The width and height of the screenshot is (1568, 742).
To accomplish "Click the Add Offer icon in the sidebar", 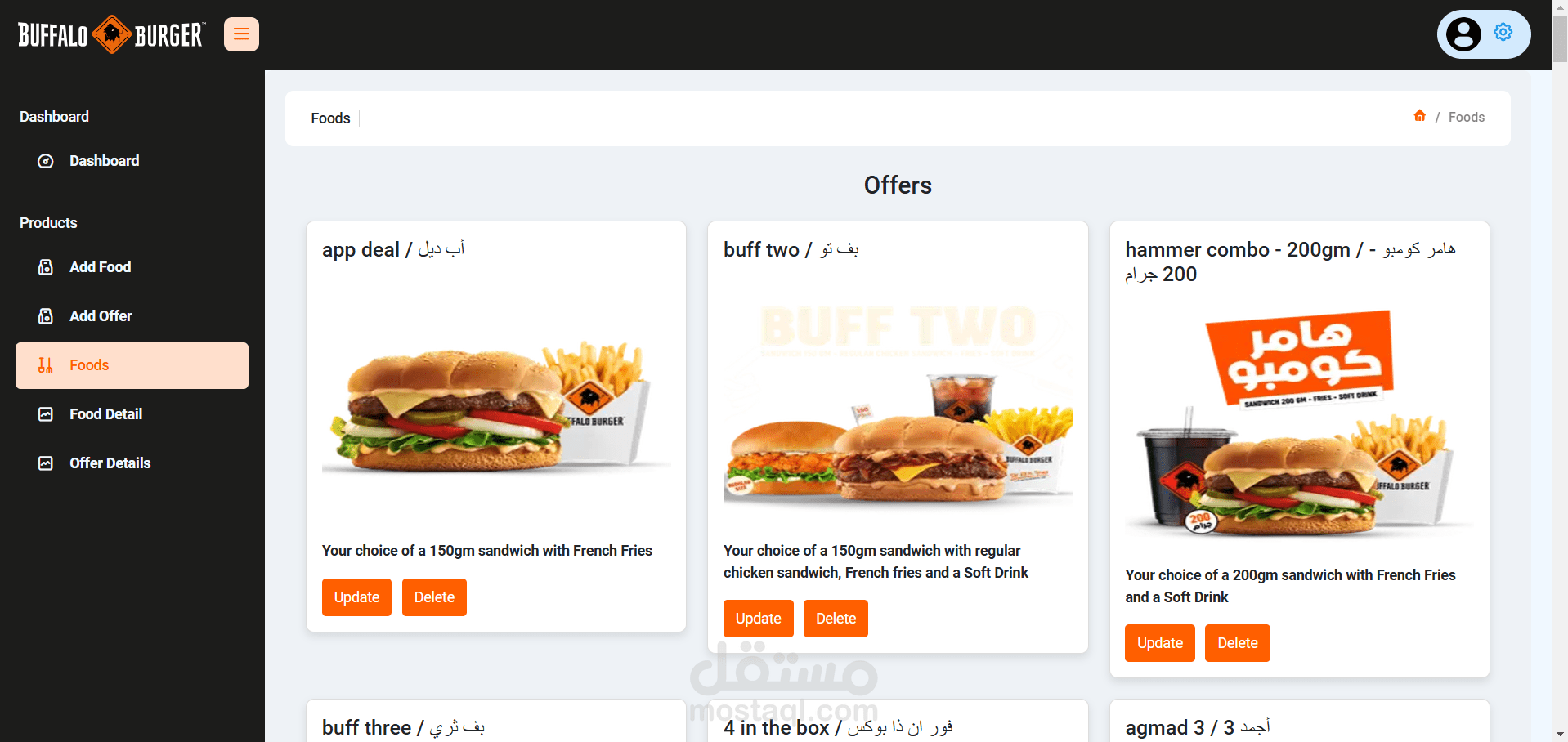I will [x=46, y=316].
